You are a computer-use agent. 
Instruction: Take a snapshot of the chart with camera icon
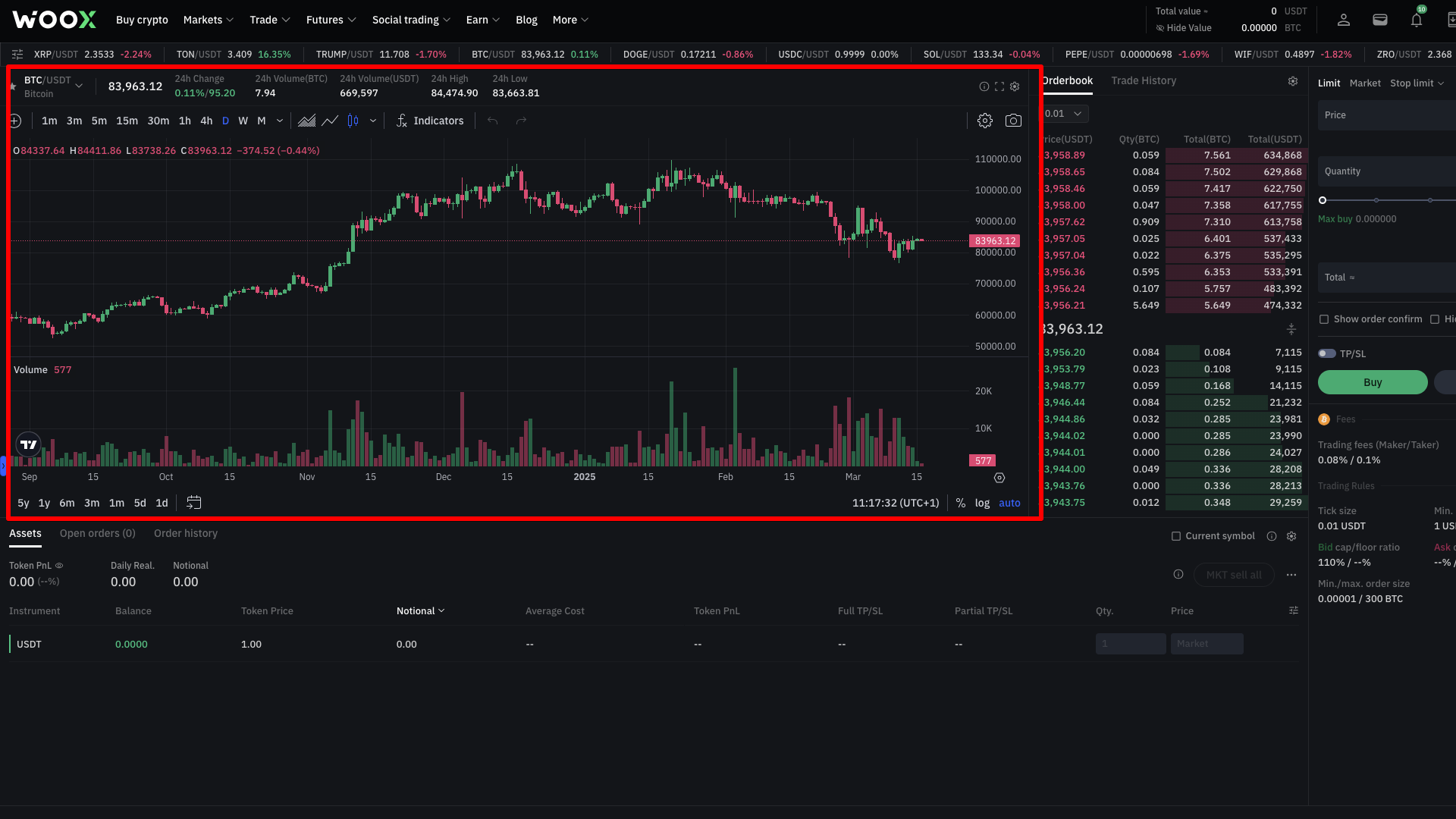pyautogui.click(x=1013, y=121)
